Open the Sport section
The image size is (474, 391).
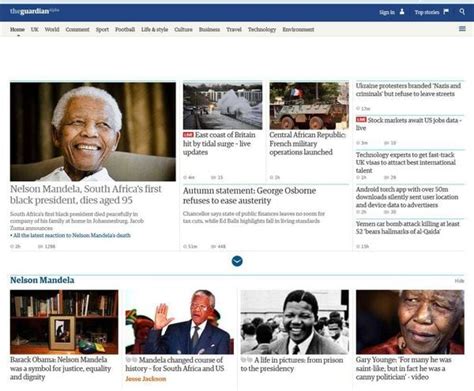(x=102, y=29)
